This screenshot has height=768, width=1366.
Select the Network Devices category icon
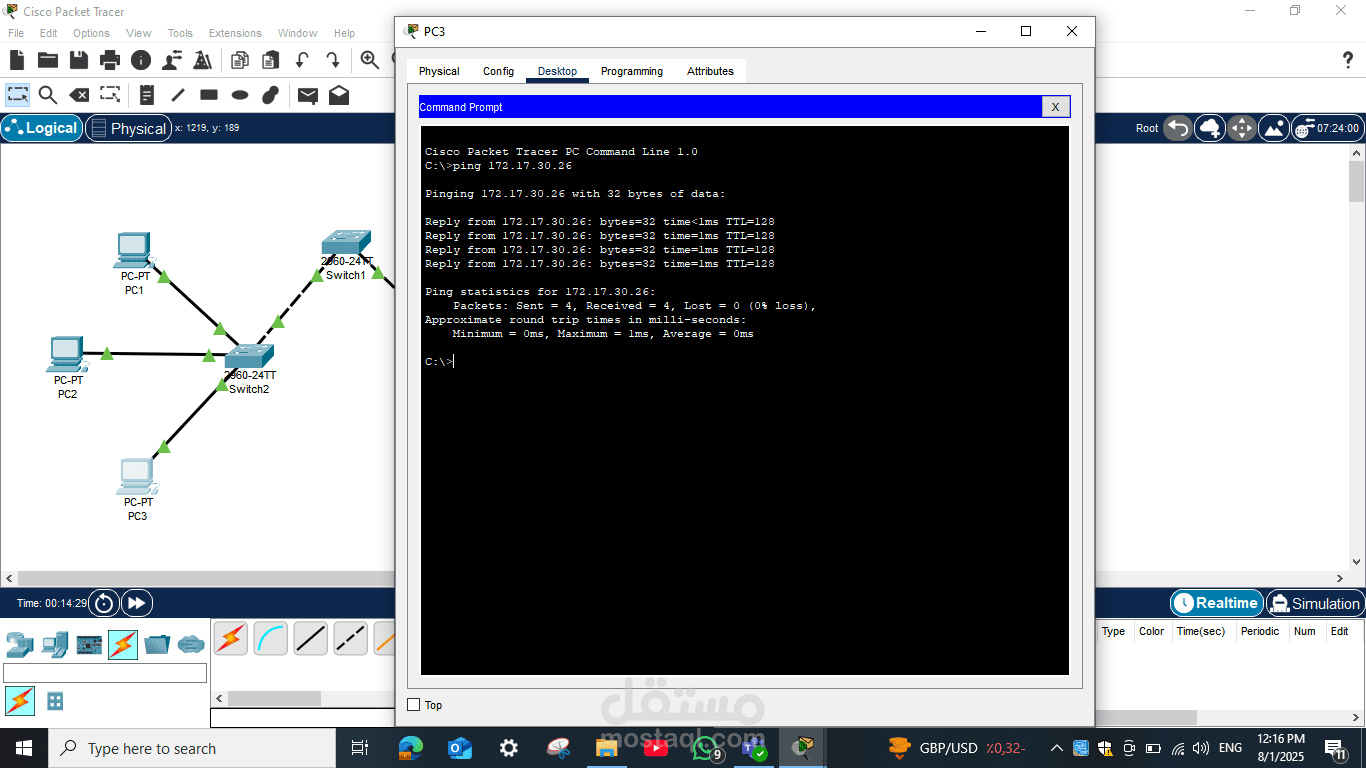[19, 644]
